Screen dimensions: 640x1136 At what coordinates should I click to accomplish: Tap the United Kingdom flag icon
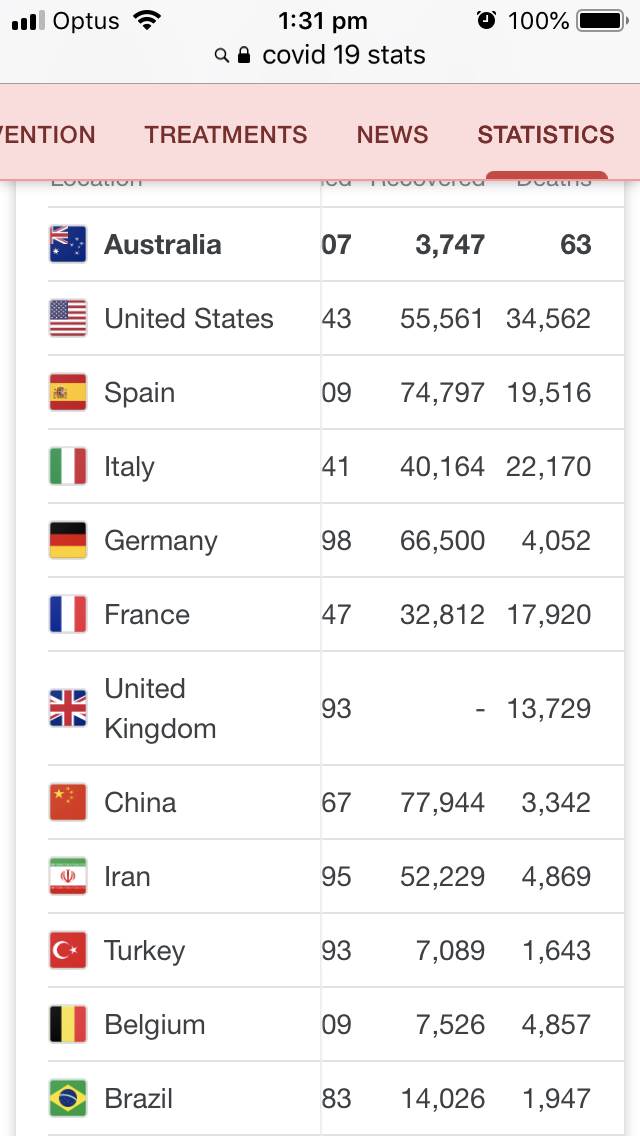tap(68, 709)
